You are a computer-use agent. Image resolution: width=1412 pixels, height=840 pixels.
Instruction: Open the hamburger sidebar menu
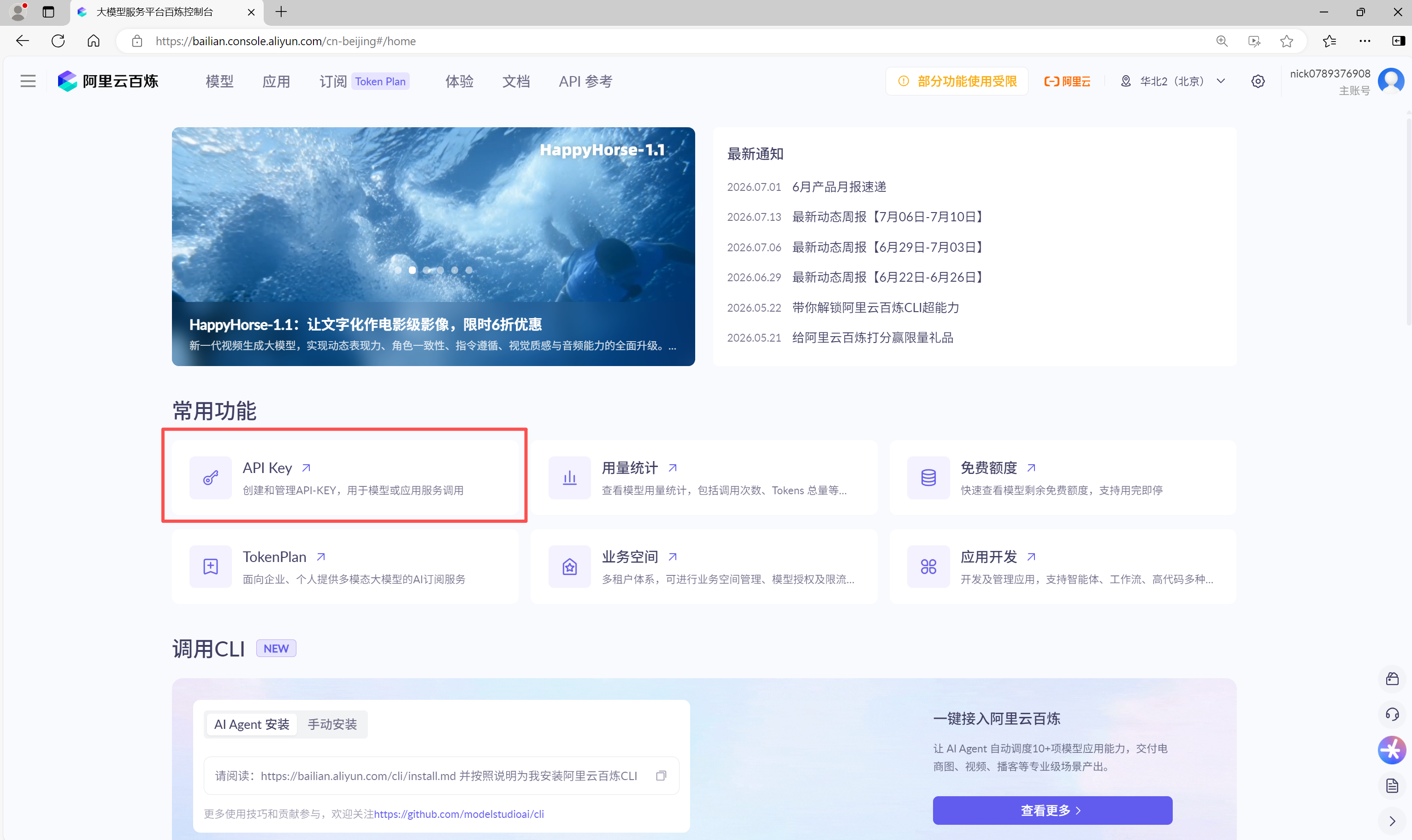(x=28, y=81)
